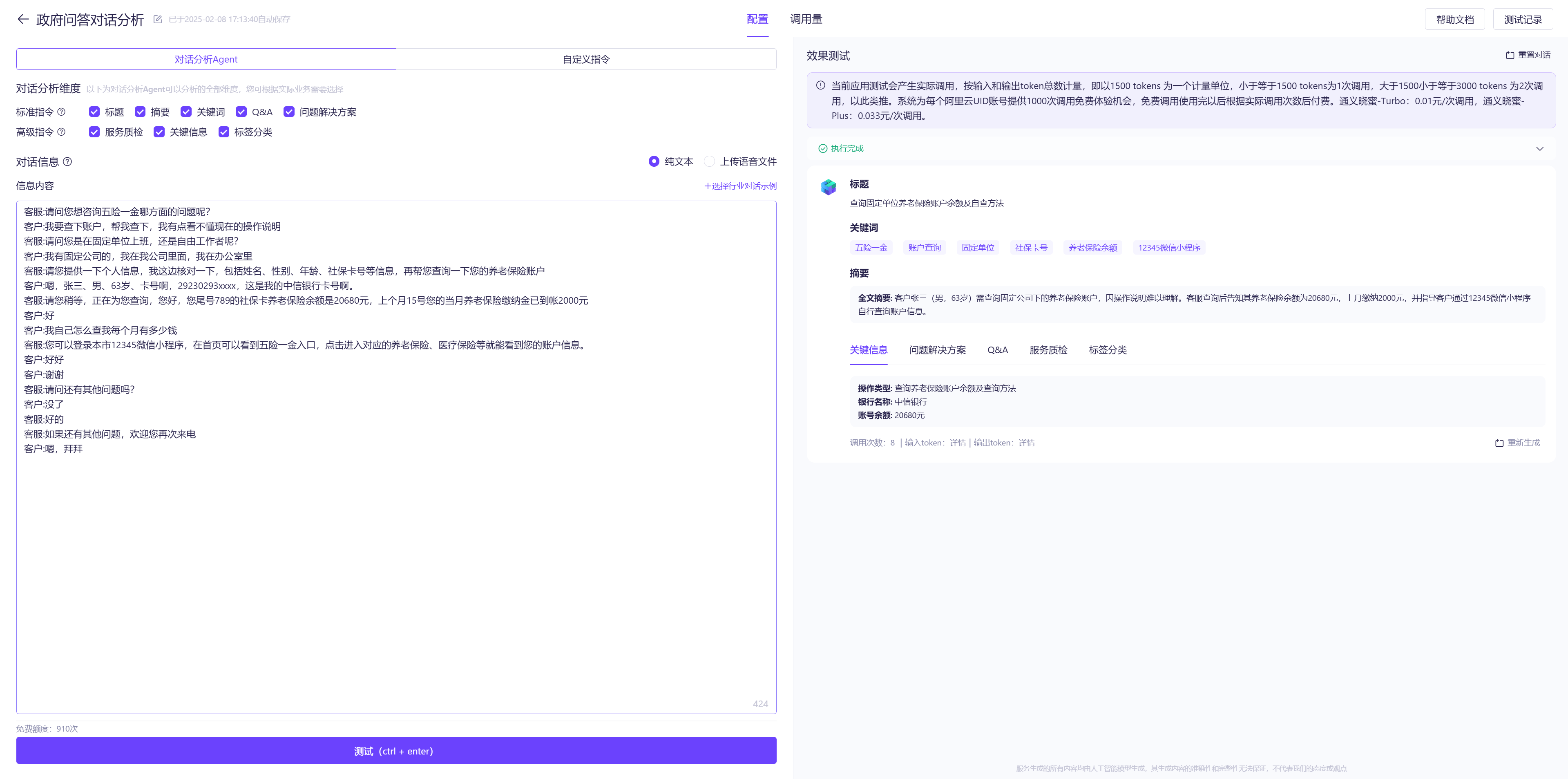This screenshot has height=779, width=1568.
Task: Click into the 信息内容 dialogue text area
Action: pyautogui.click(x=395, y=548)
